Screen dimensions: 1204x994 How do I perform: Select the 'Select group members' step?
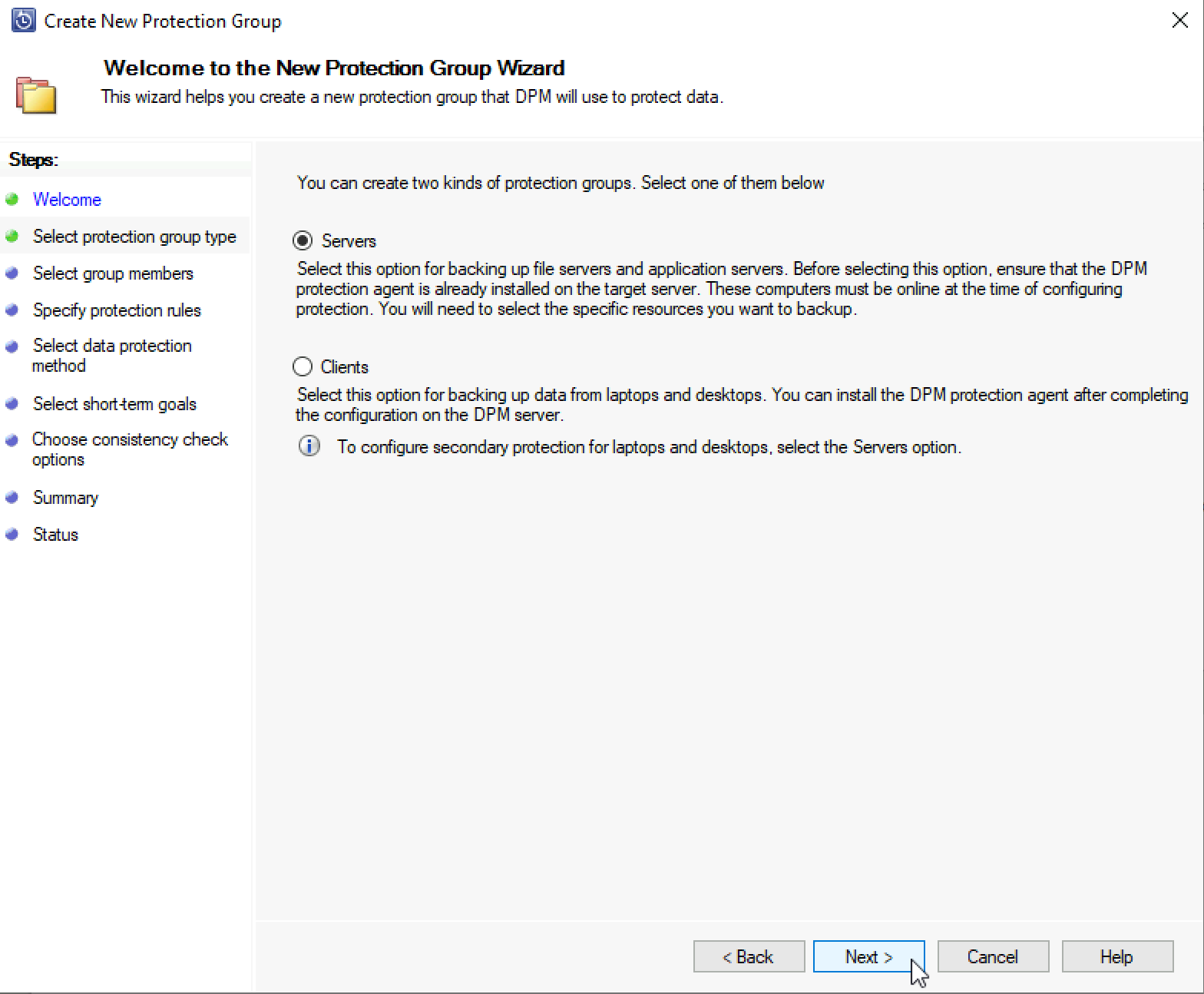coord(113,273)
